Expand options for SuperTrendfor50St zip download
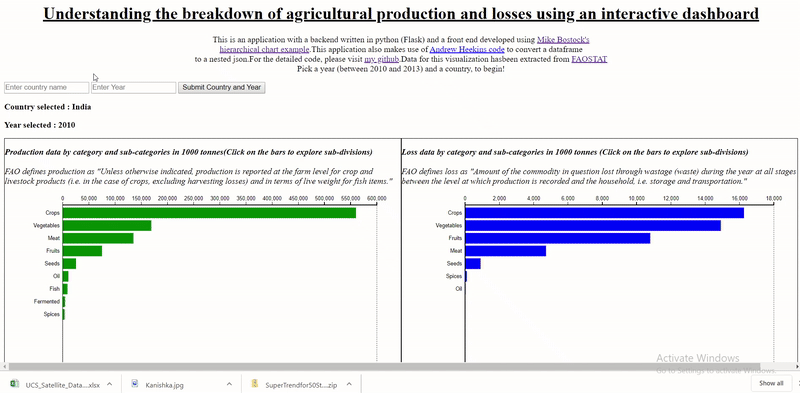 tap(349, 384)
